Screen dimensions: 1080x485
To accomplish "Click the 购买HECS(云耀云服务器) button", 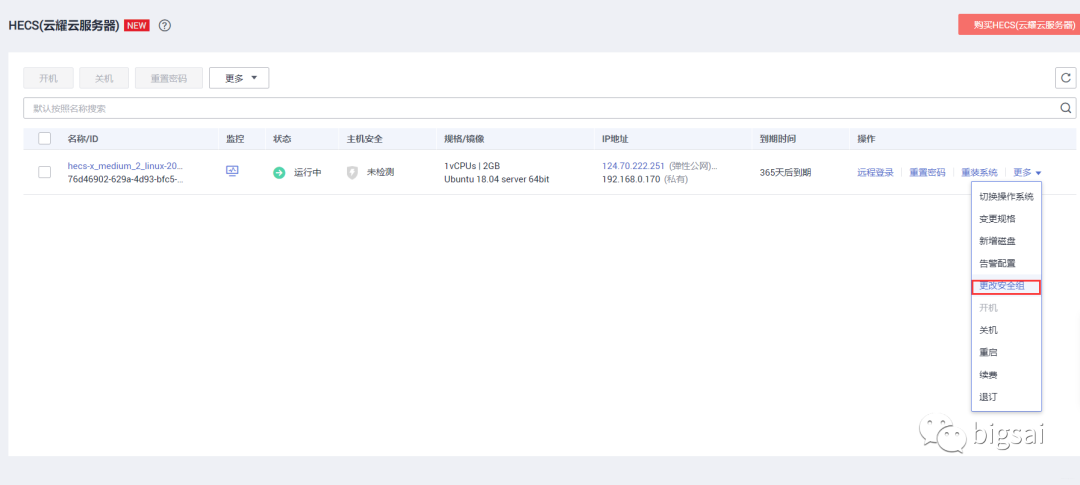I will (1019, 24).
